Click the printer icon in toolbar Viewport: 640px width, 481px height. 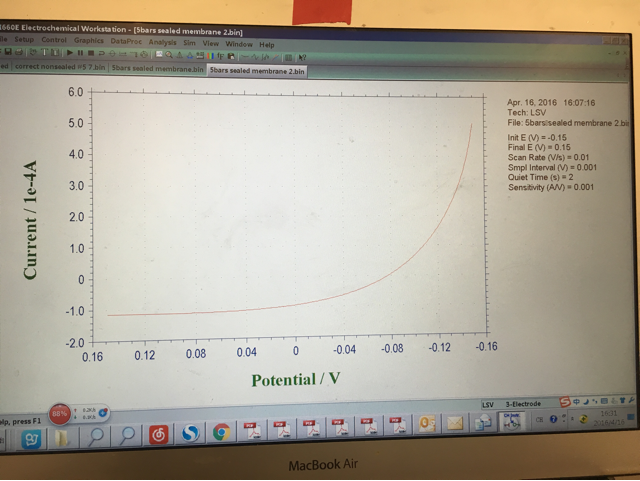(19, 52)
